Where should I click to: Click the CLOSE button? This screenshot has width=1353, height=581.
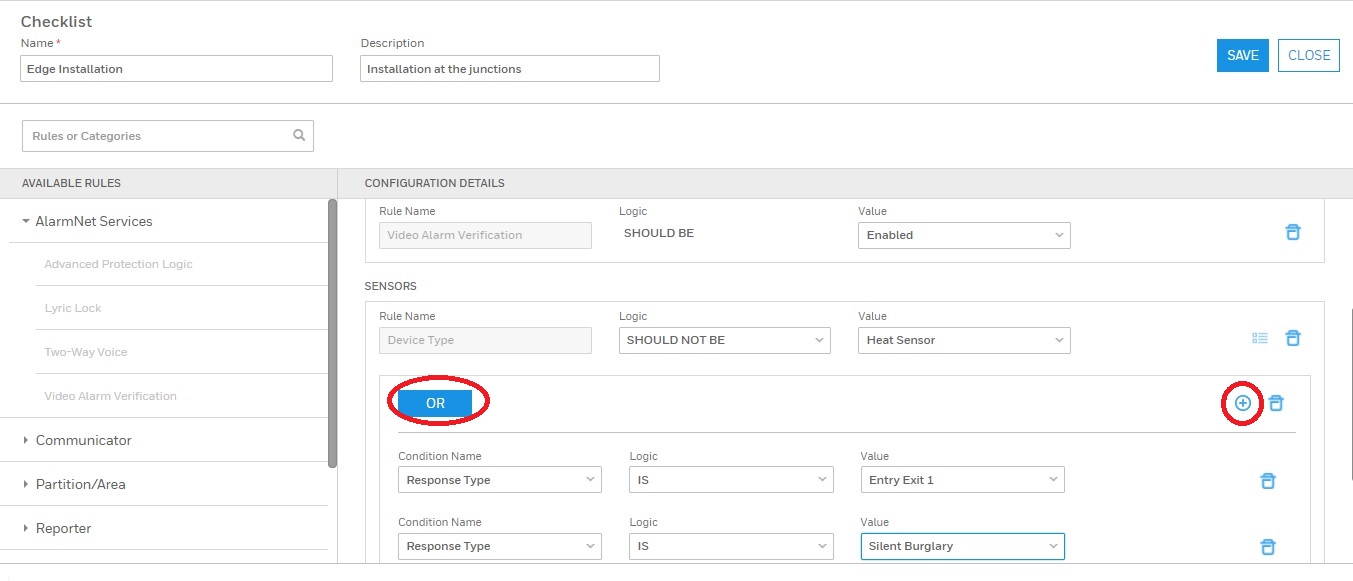click(x=1308, y=56)
